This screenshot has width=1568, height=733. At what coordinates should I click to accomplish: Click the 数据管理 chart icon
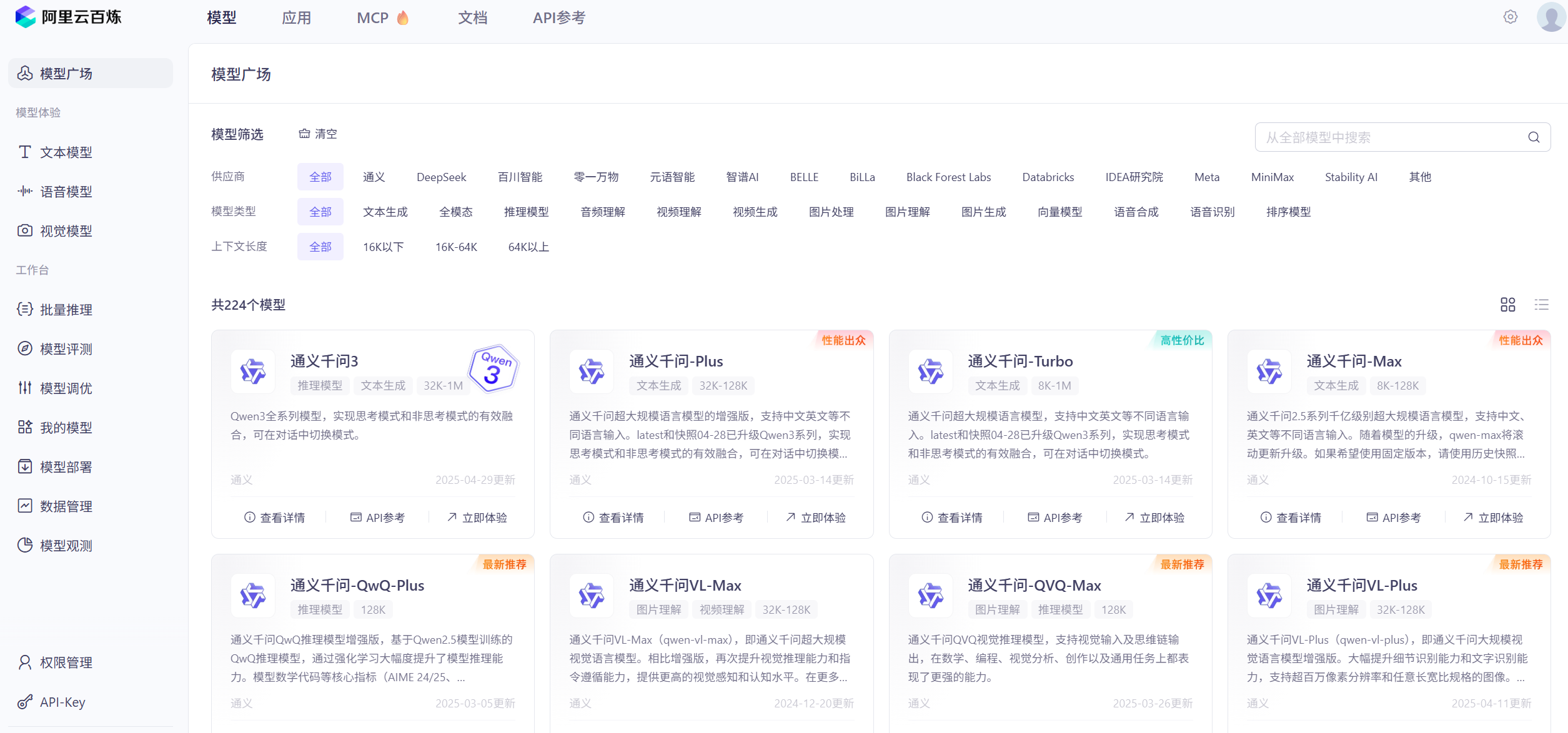pyautogui.click(x=25, y=506)
